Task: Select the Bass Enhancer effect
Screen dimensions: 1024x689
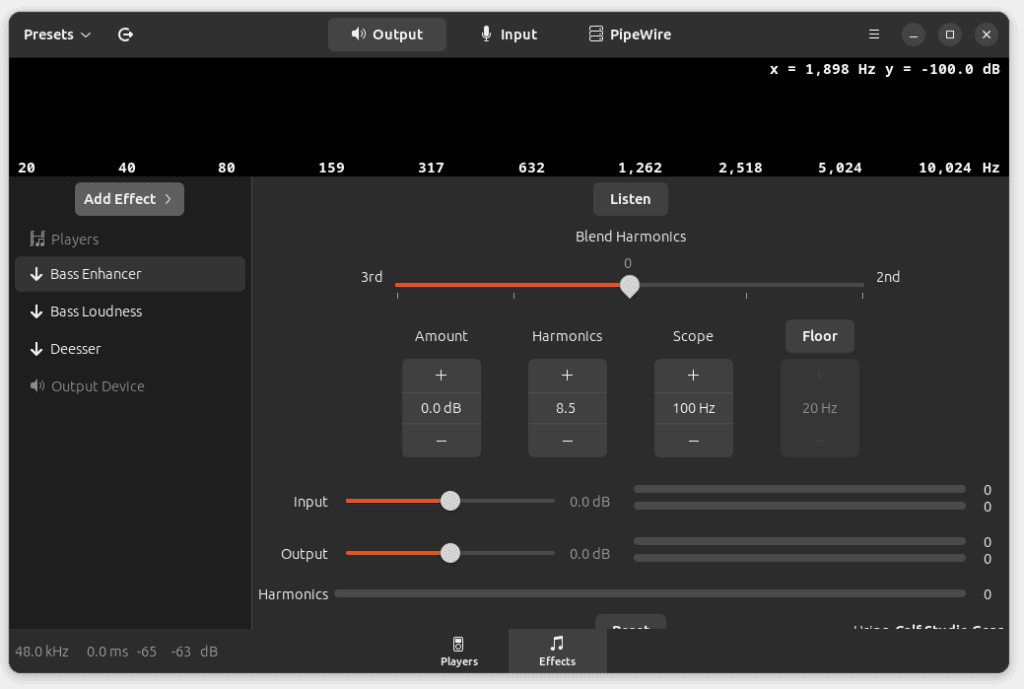Action: pyautogui.click(x=130, y=274)
